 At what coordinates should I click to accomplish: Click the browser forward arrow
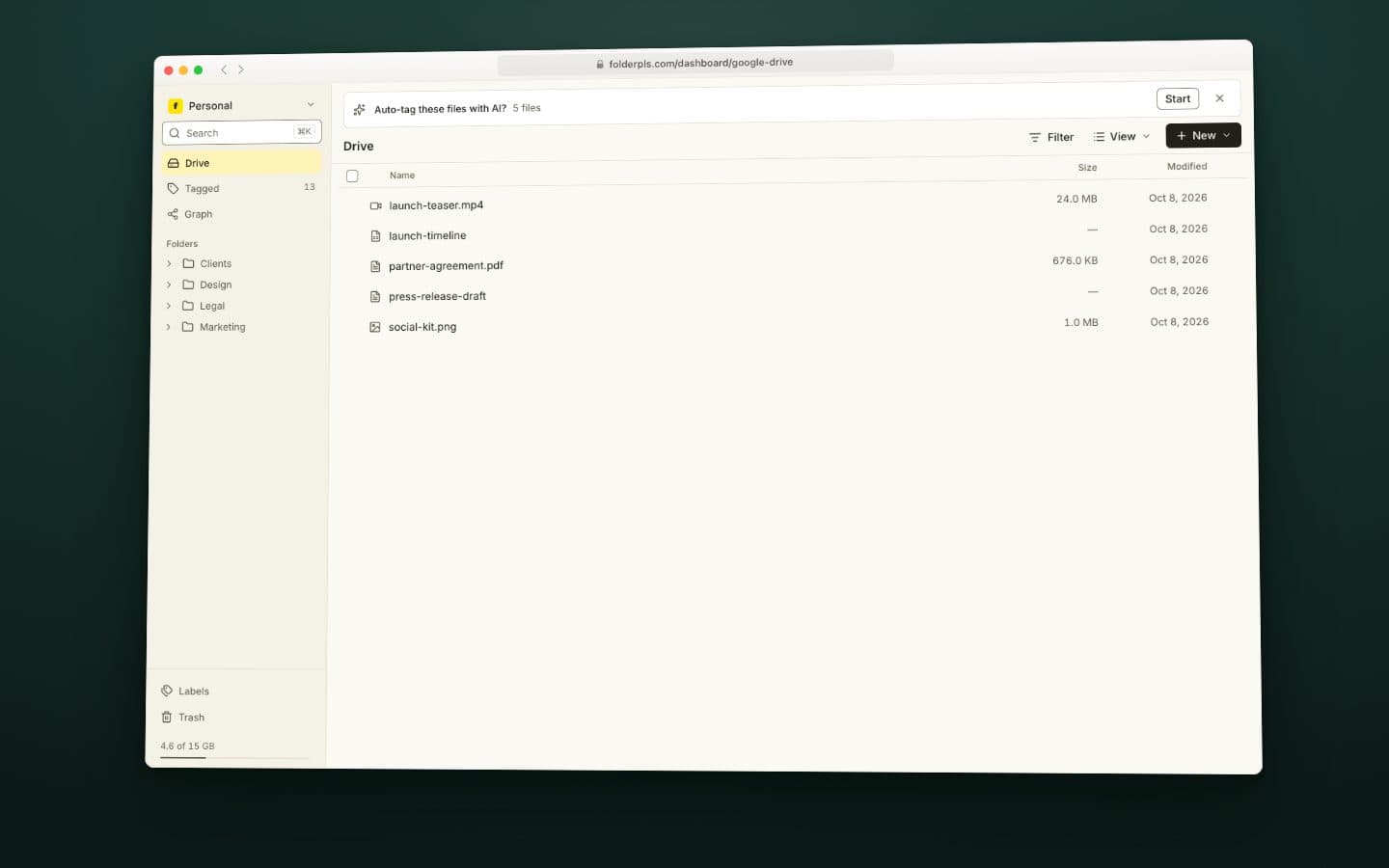[241, 69]
